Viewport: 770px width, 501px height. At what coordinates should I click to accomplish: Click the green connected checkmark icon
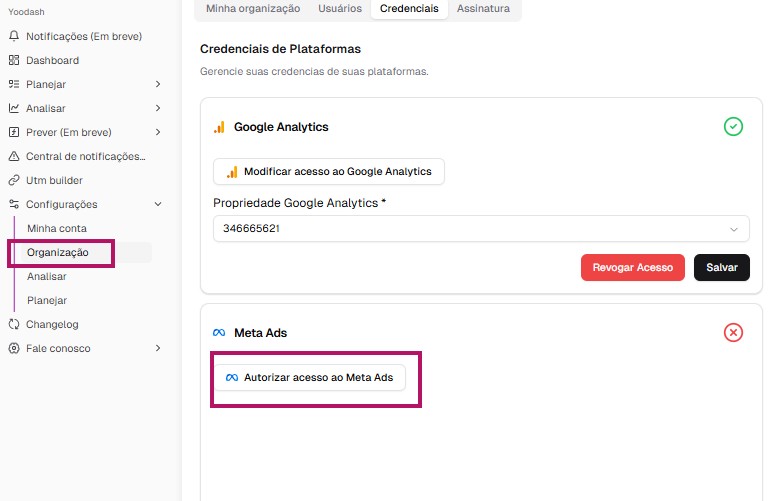(x=733, y=127)
